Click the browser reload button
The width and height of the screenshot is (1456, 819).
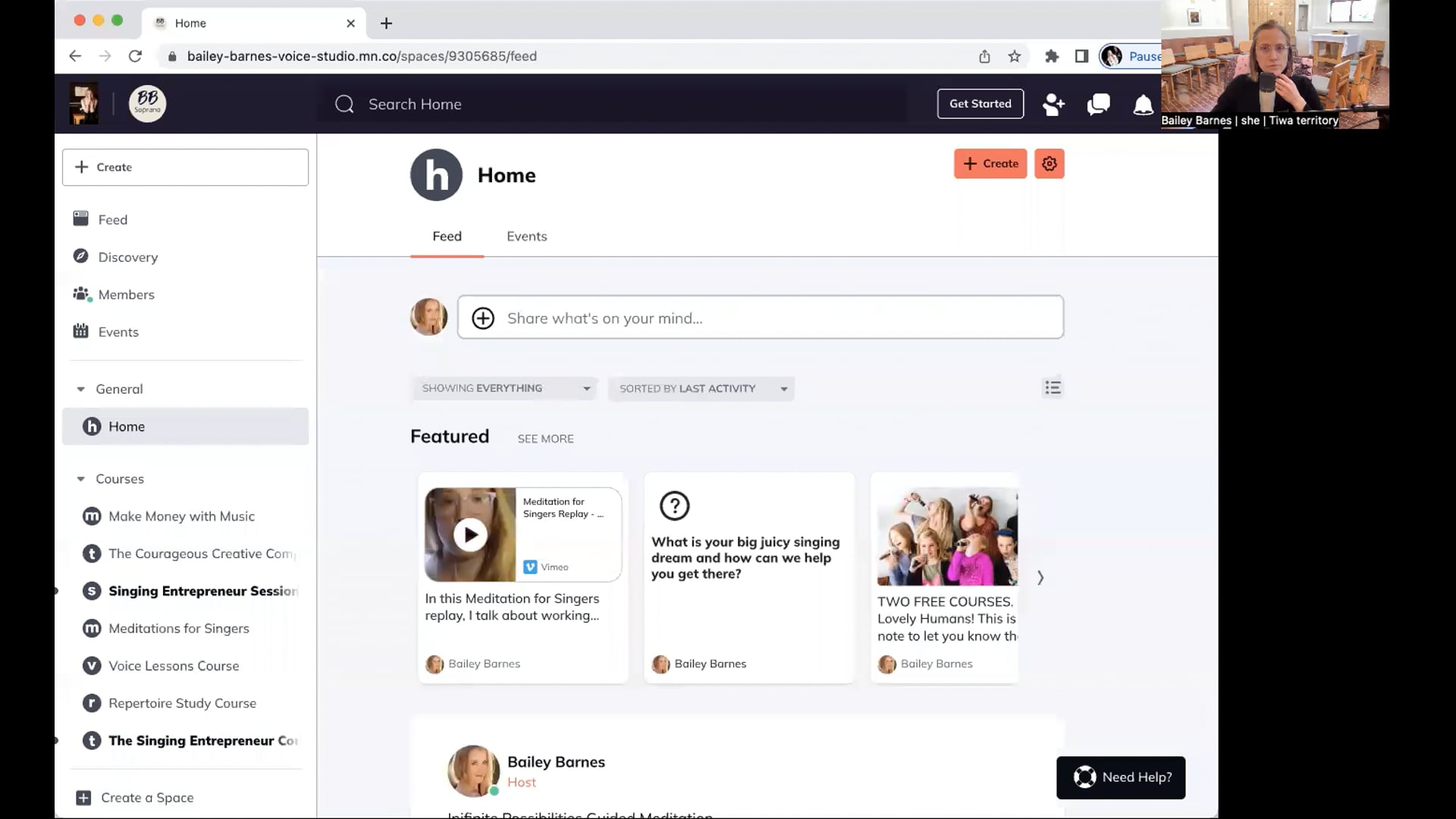point(135,56)
